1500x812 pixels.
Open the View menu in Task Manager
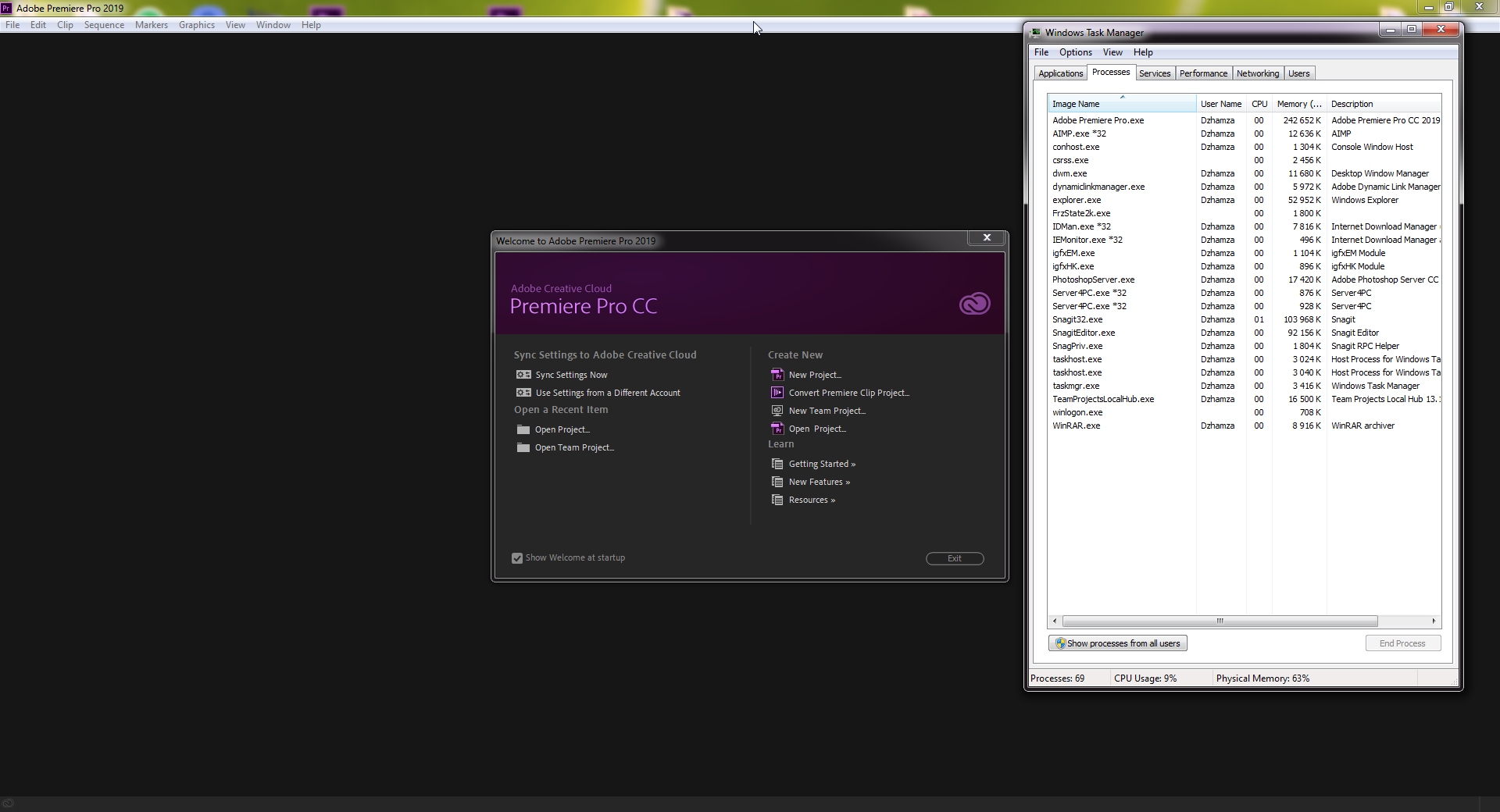coord(1112,52)
